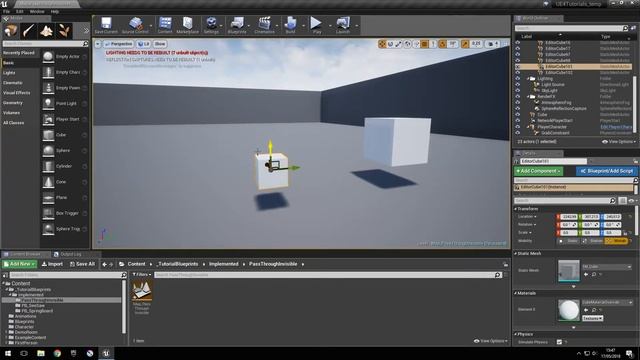Select Foliage mode icon
640x360 pixels.
click(64, 31)
